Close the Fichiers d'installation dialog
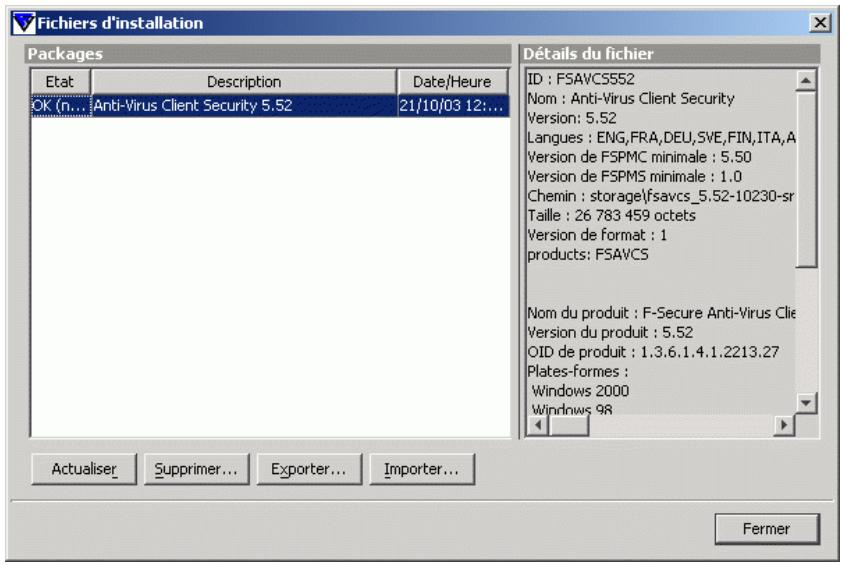 click(x=820, y=23)
